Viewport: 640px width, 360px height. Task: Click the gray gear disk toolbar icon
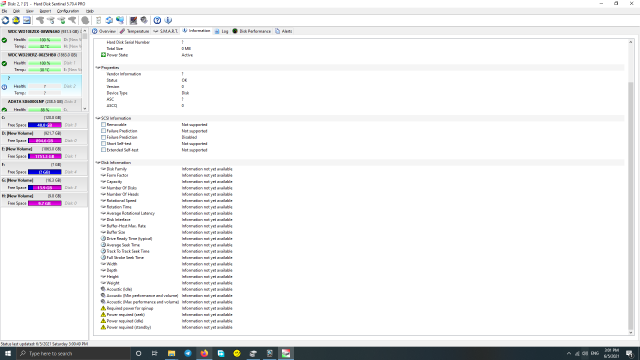144,20
